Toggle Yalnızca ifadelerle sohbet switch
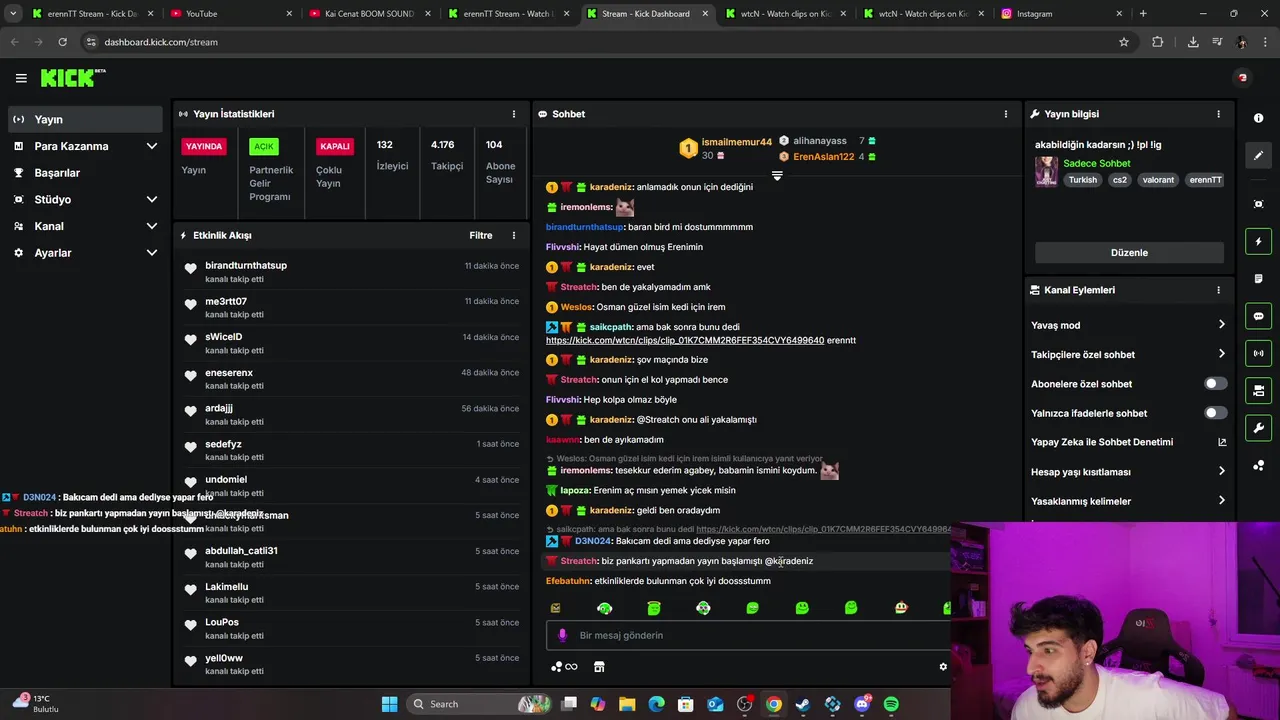Image resolution: width=1280 pixels, height=720 pixels. click(x=1215, y=413)
